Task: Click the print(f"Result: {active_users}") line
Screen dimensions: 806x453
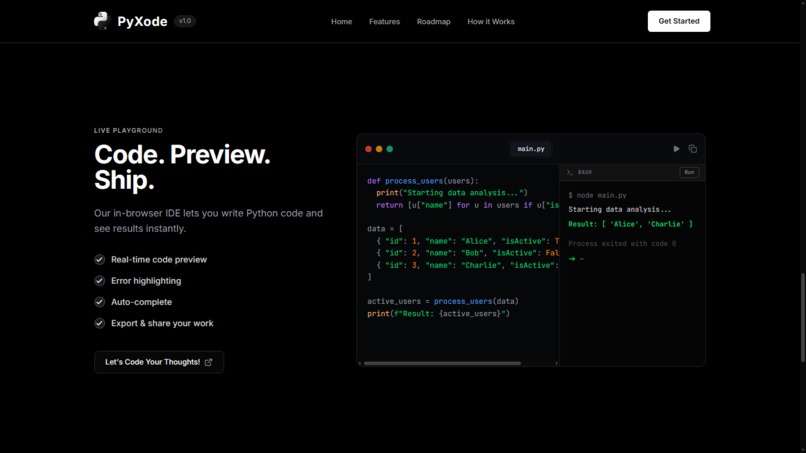Action: pos(438,314)
